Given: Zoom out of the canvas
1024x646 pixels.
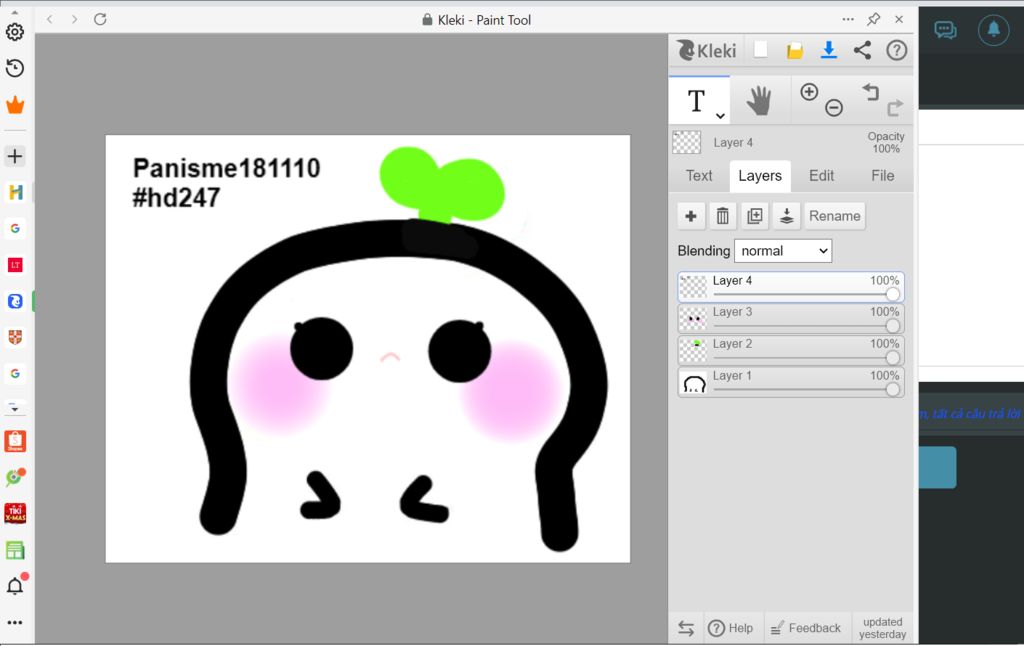Looking at the screenshot, I should [x=834, y=108].
